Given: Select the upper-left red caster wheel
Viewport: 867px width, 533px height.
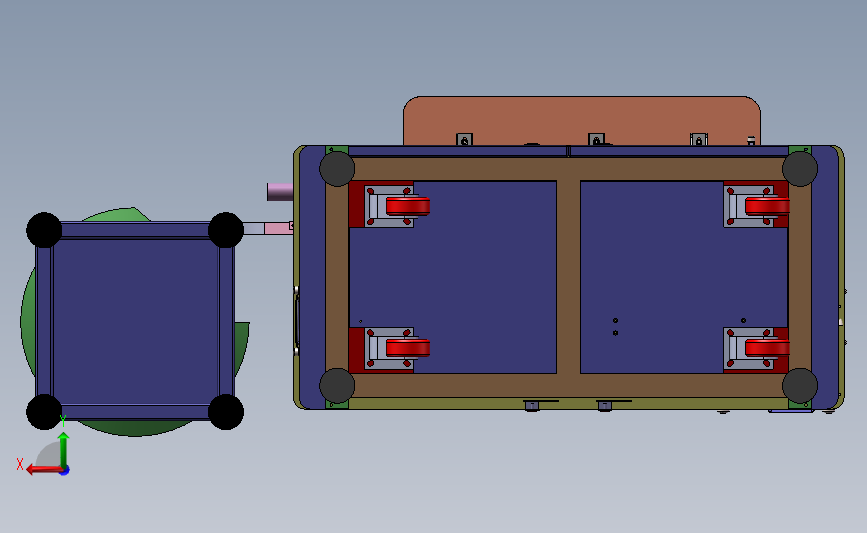Looking at the screenshot, I should pyautogui.click(x=408, y=206).
